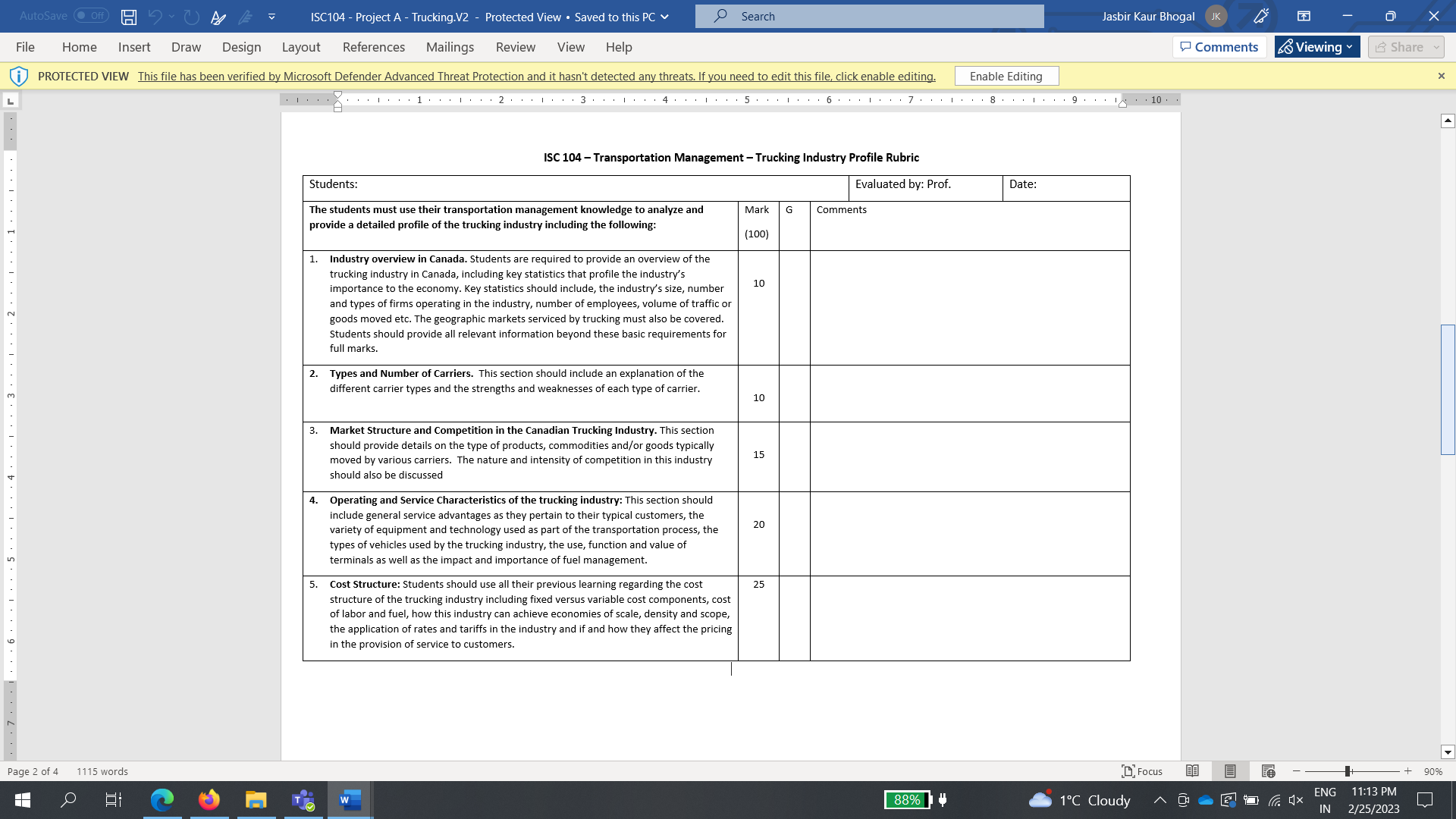The width and height of the screenshot is (1456, 819).
Task: Select Web Layout view icon
Action: tap(1268, 771)
